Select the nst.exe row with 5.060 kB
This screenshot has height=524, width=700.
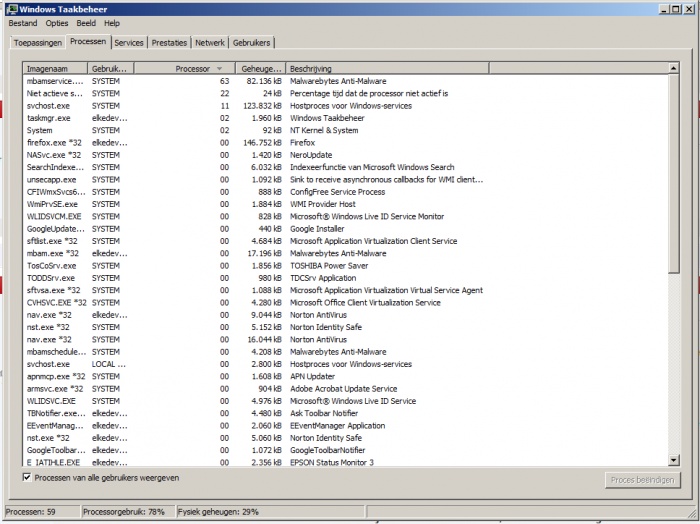point(346,438)
